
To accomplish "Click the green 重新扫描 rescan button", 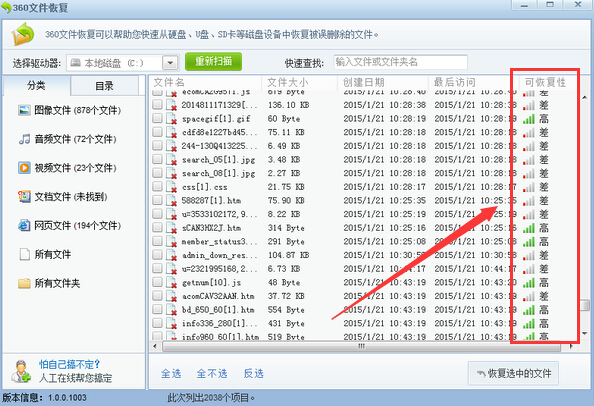I will [213, 61].
